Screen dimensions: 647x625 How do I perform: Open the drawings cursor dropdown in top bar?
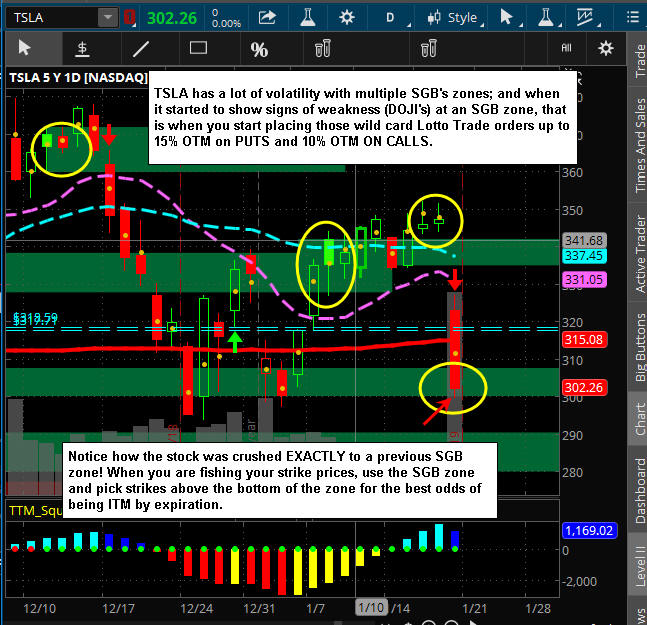pyautogui.click(x=509, y=18)
